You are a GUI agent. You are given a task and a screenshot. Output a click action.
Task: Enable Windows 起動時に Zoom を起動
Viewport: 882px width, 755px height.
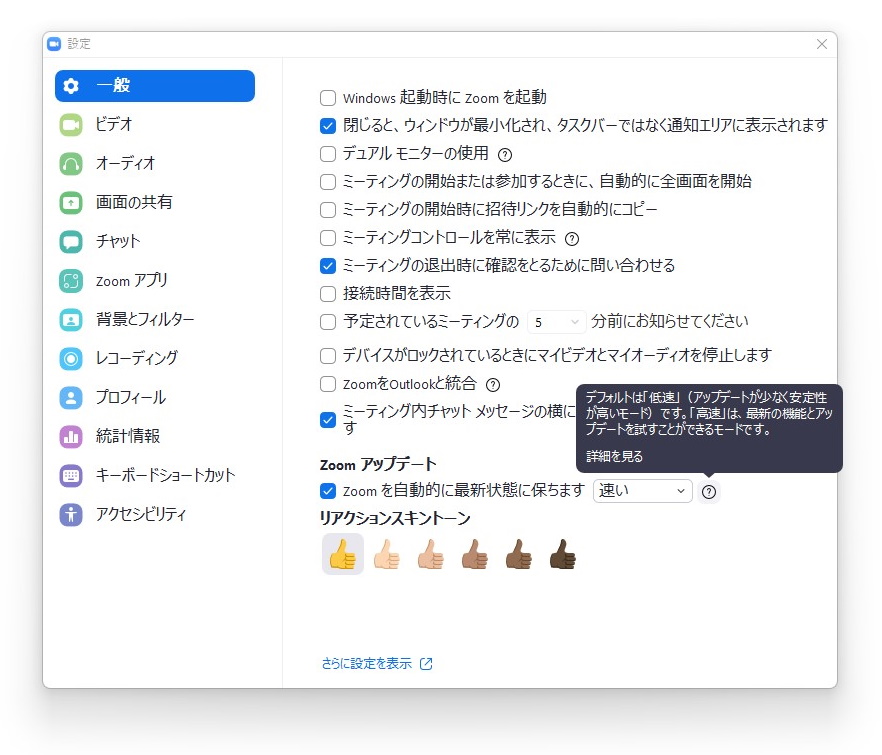click(x=327, y=98)
